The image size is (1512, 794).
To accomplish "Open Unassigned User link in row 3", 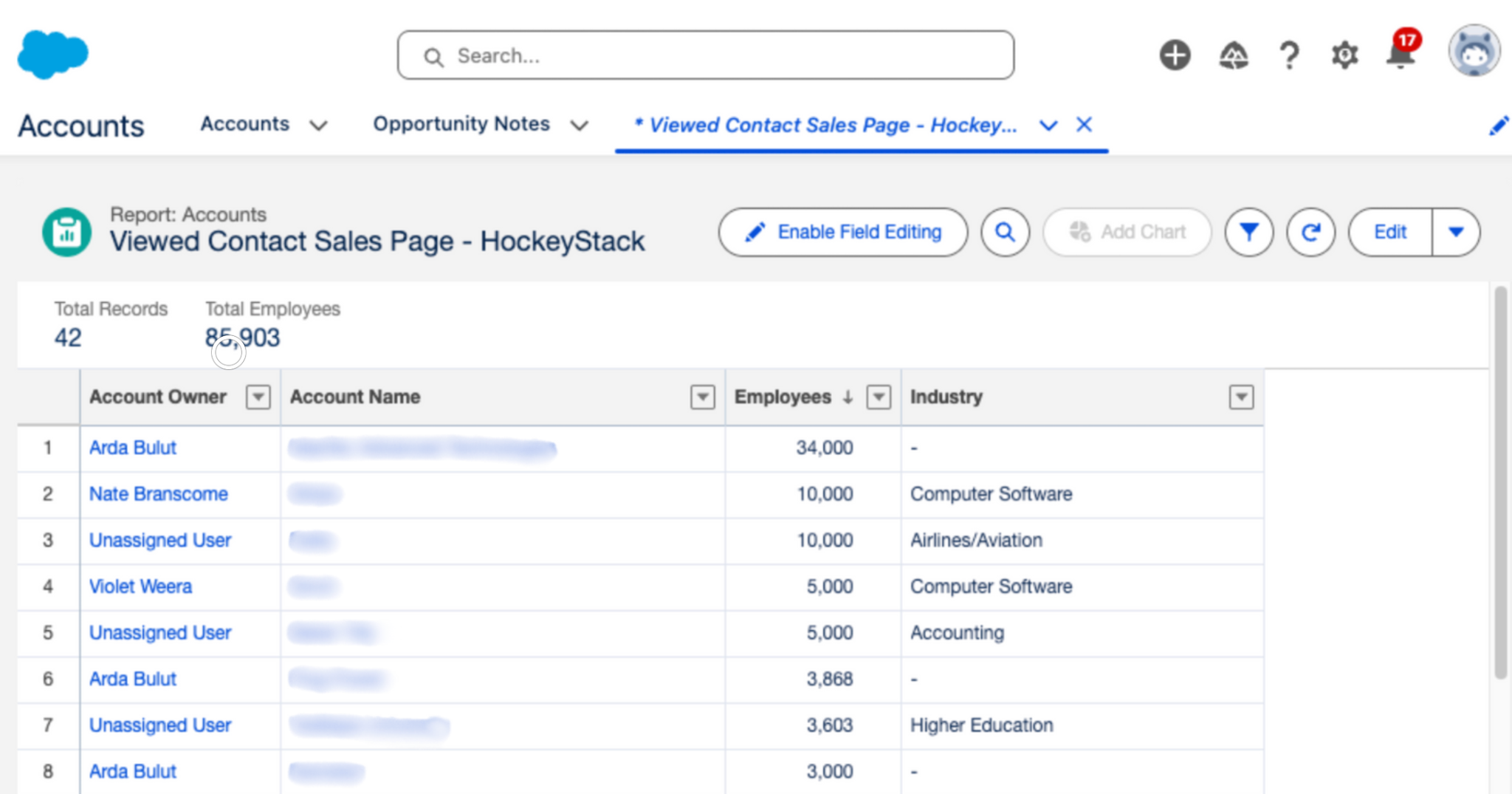I will coord(160,541).
